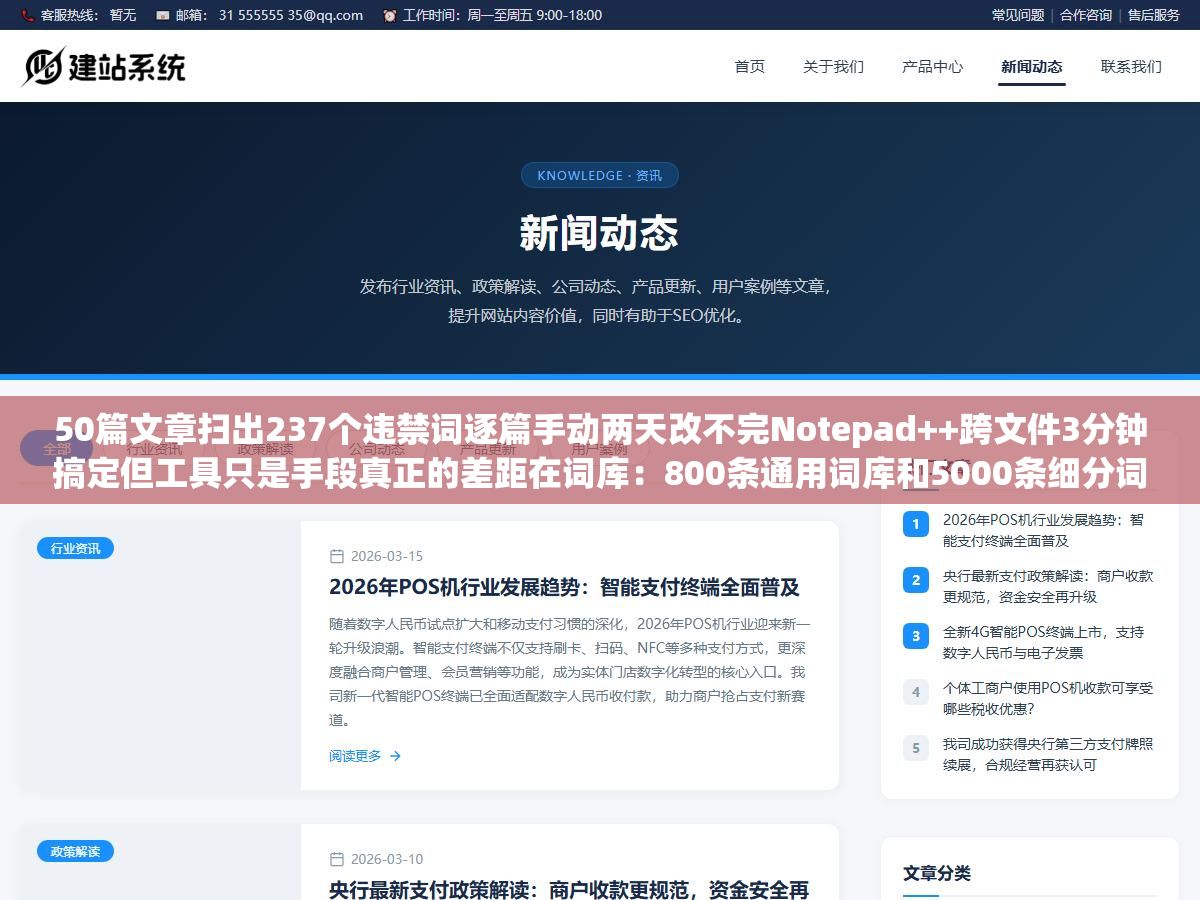
Task: Click the 客服热线: 暂无 text
Action: click(x=88, y=15)
